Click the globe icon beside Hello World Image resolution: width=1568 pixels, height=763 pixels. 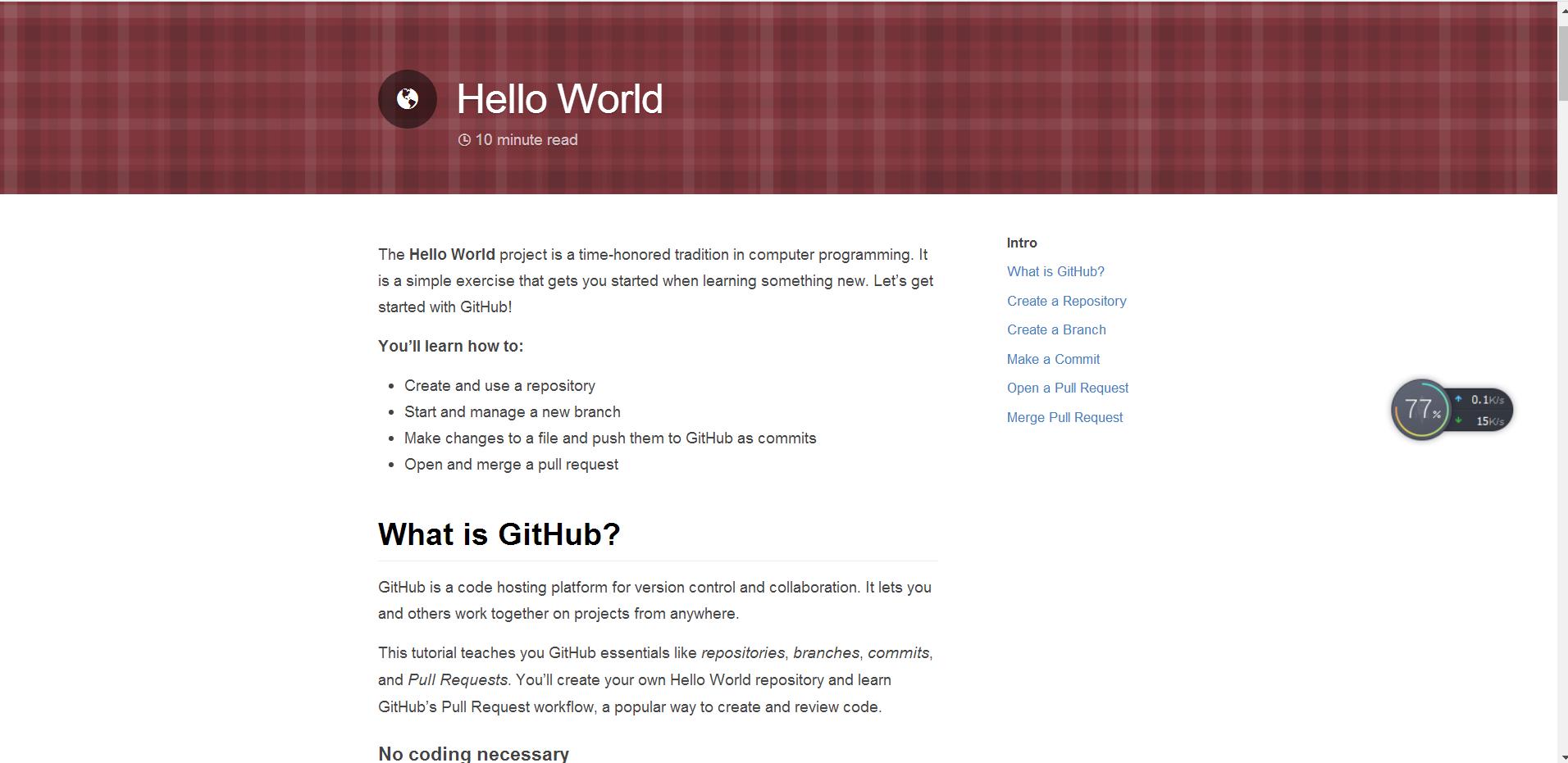point(408,99)
